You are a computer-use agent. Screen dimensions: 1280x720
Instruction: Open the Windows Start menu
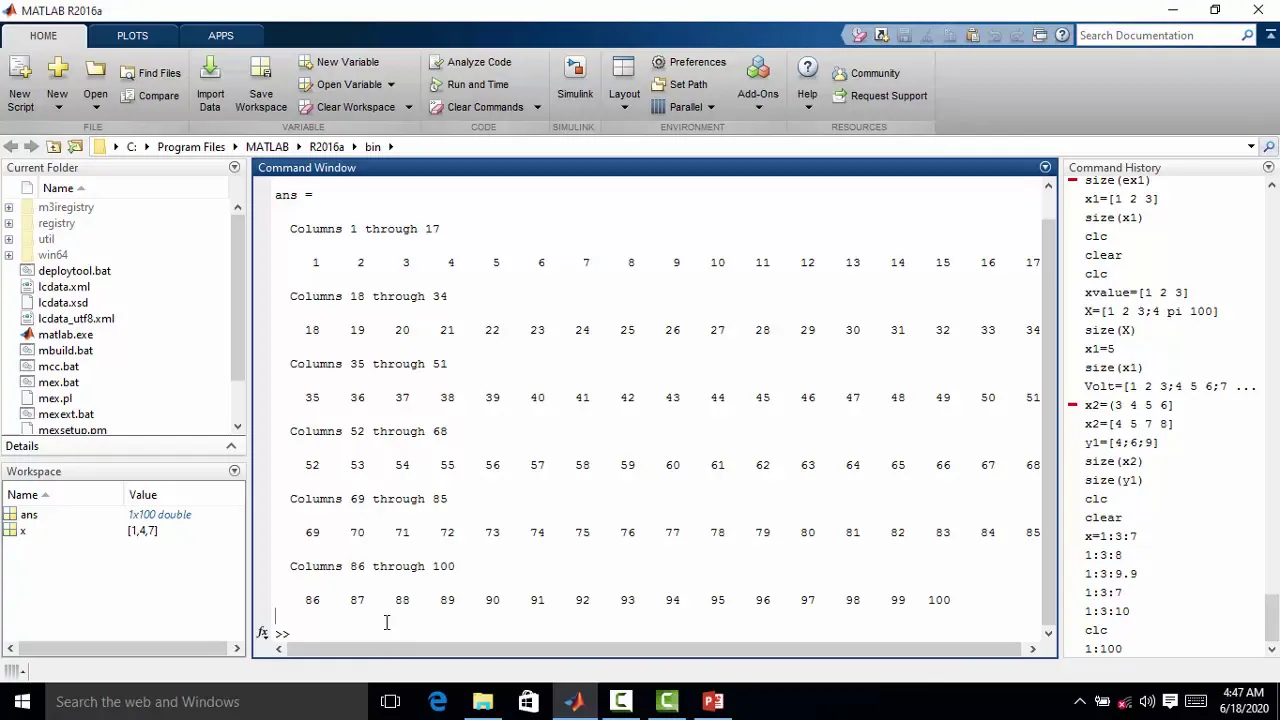coord(22,702)
